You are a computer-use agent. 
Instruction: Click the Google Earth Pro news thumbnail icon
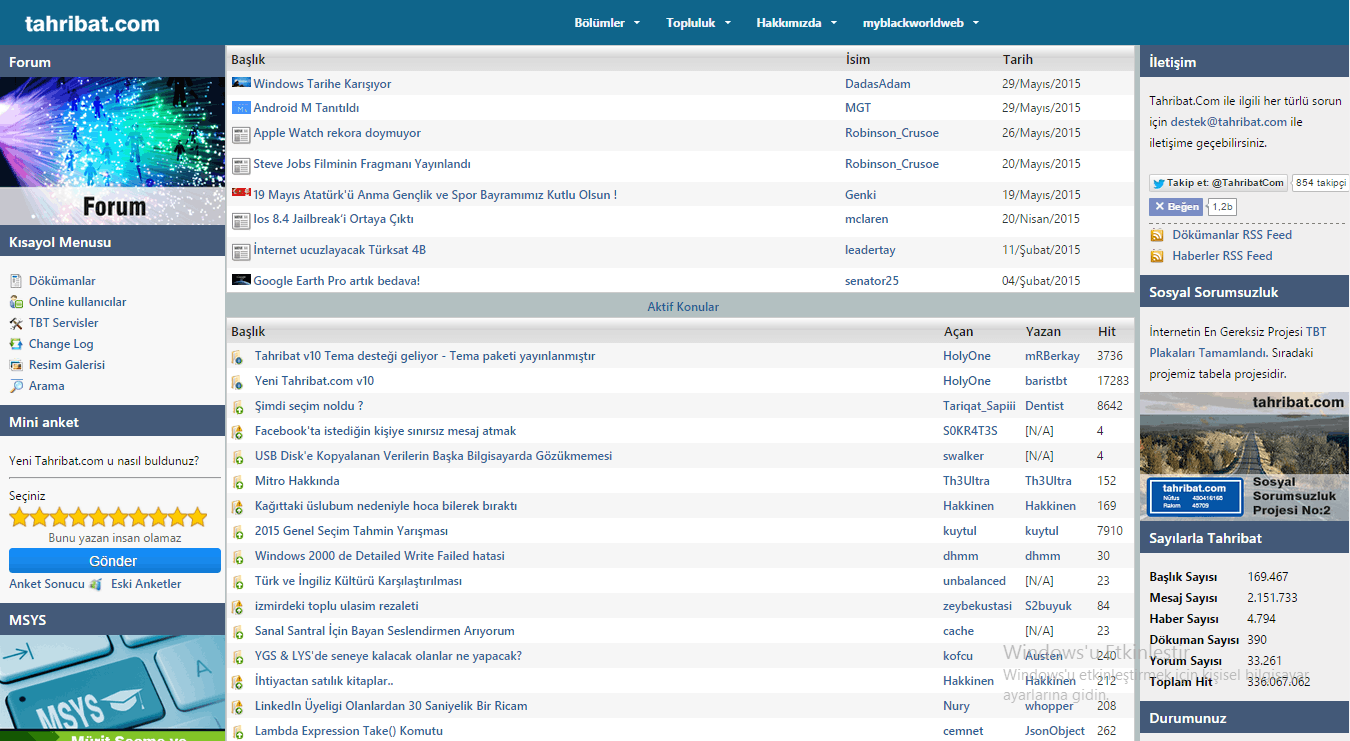tap(241, 280)
